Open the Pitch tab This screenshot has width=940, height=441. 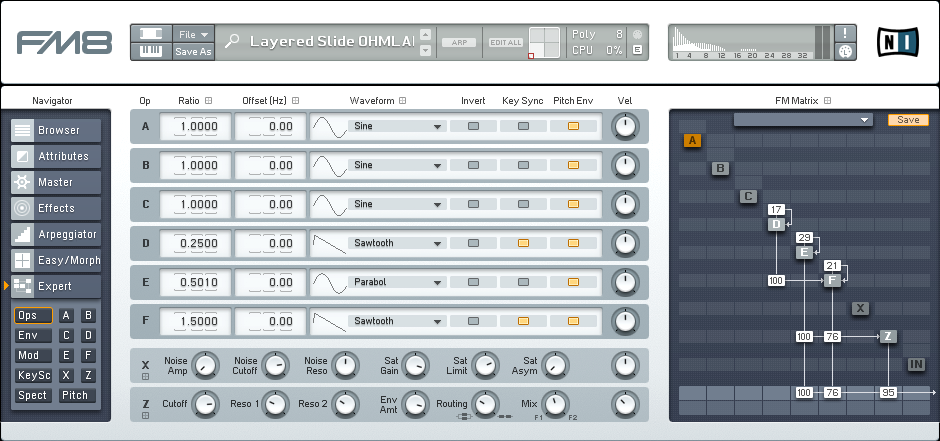77,395
